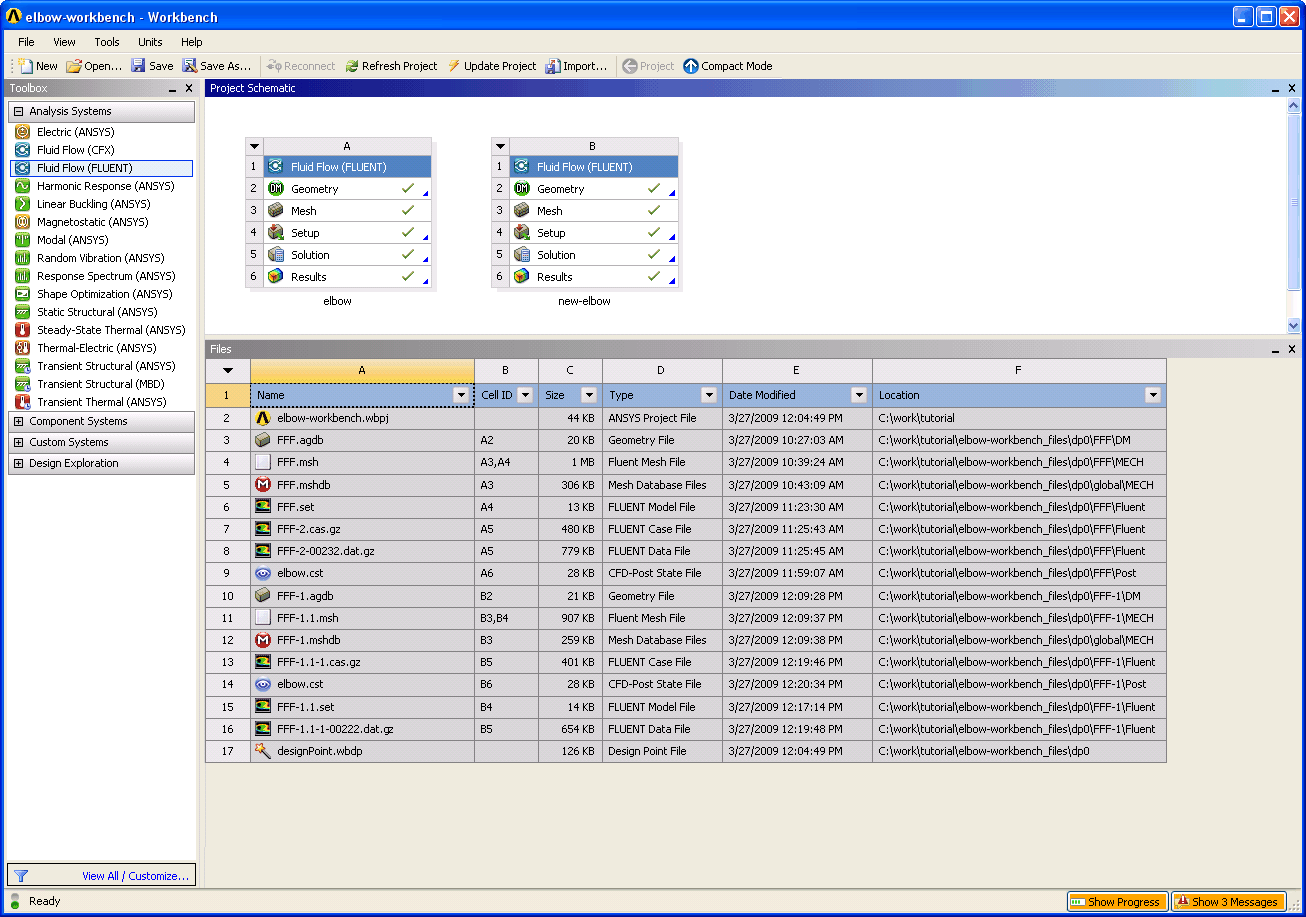
Task: Pick the Fluid Flow (CFX) toolbox icon
Action: (22, 150)
